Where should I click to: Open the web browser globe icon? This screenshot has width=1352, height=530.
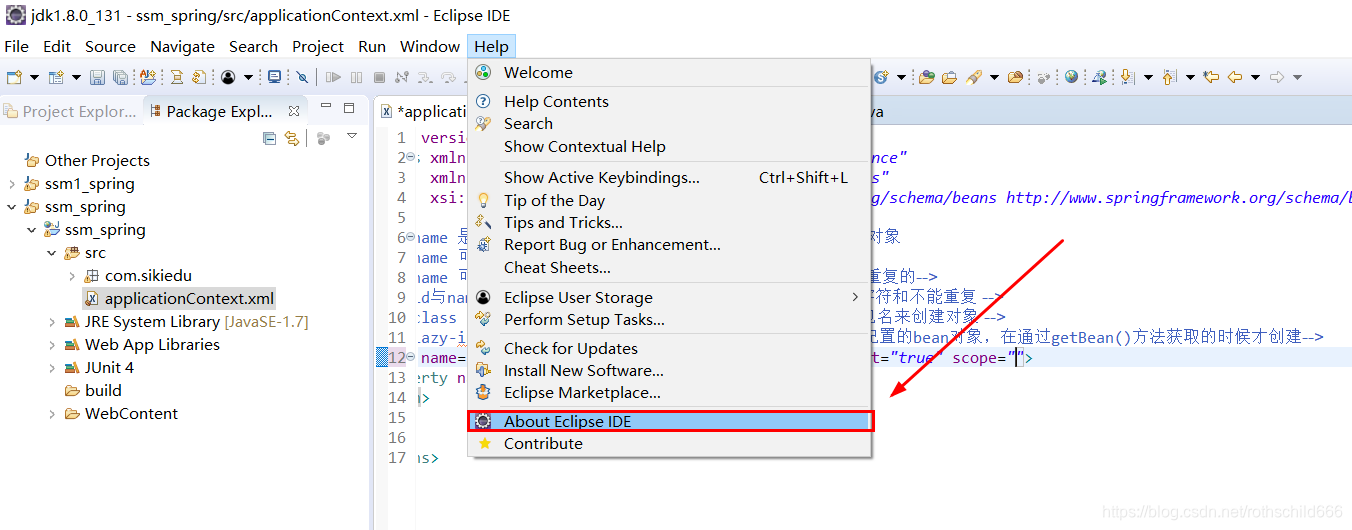(x=1072, y=77)
